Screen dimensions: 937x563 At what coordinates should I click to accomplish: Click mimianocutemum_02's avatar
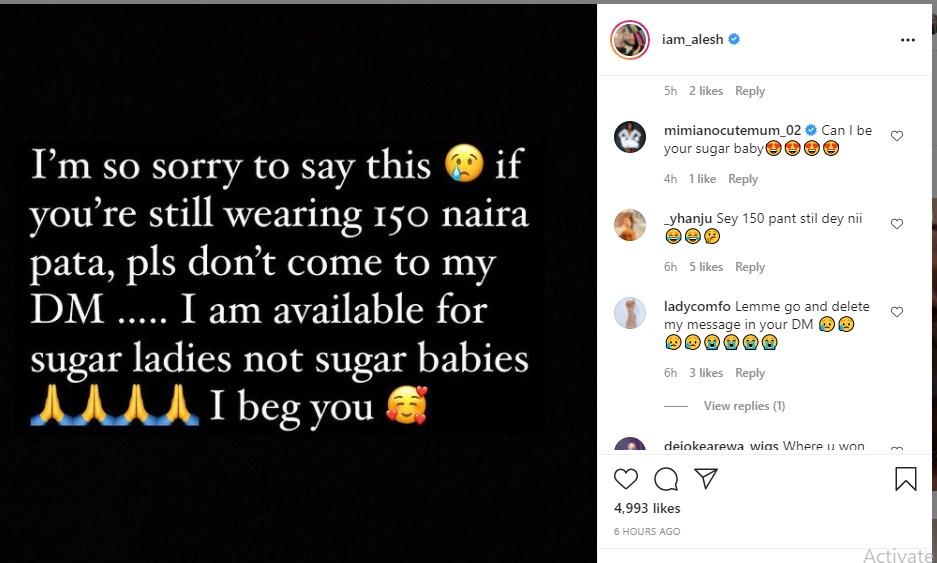tap(630, 137)
